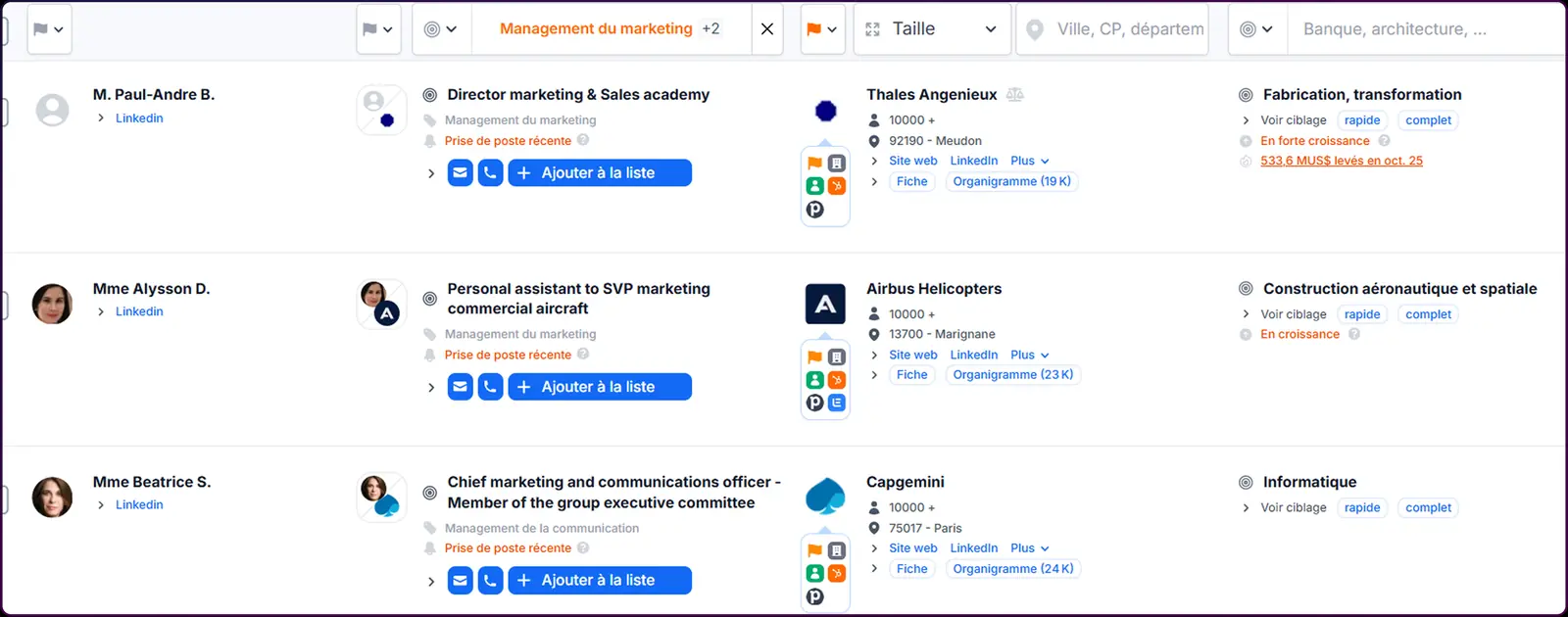Expand chevron left of Alysson's email icon

[x=431, y=387]
